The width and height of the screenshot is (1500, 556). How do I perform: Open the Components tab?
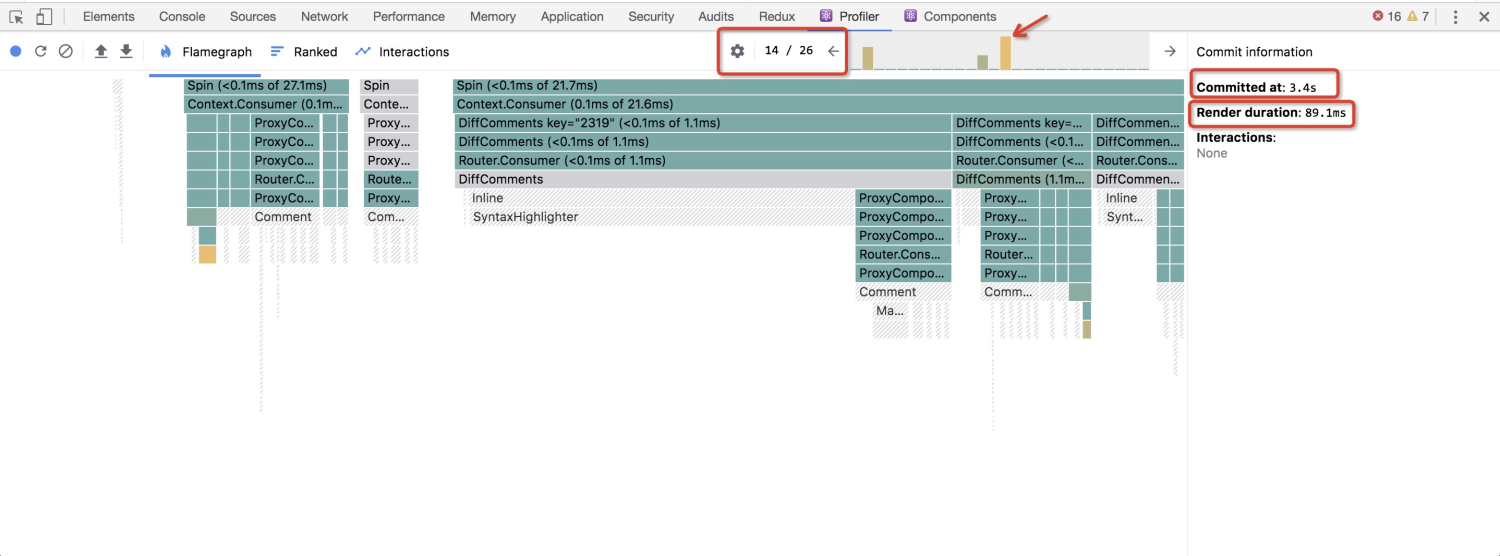[950, 16]
